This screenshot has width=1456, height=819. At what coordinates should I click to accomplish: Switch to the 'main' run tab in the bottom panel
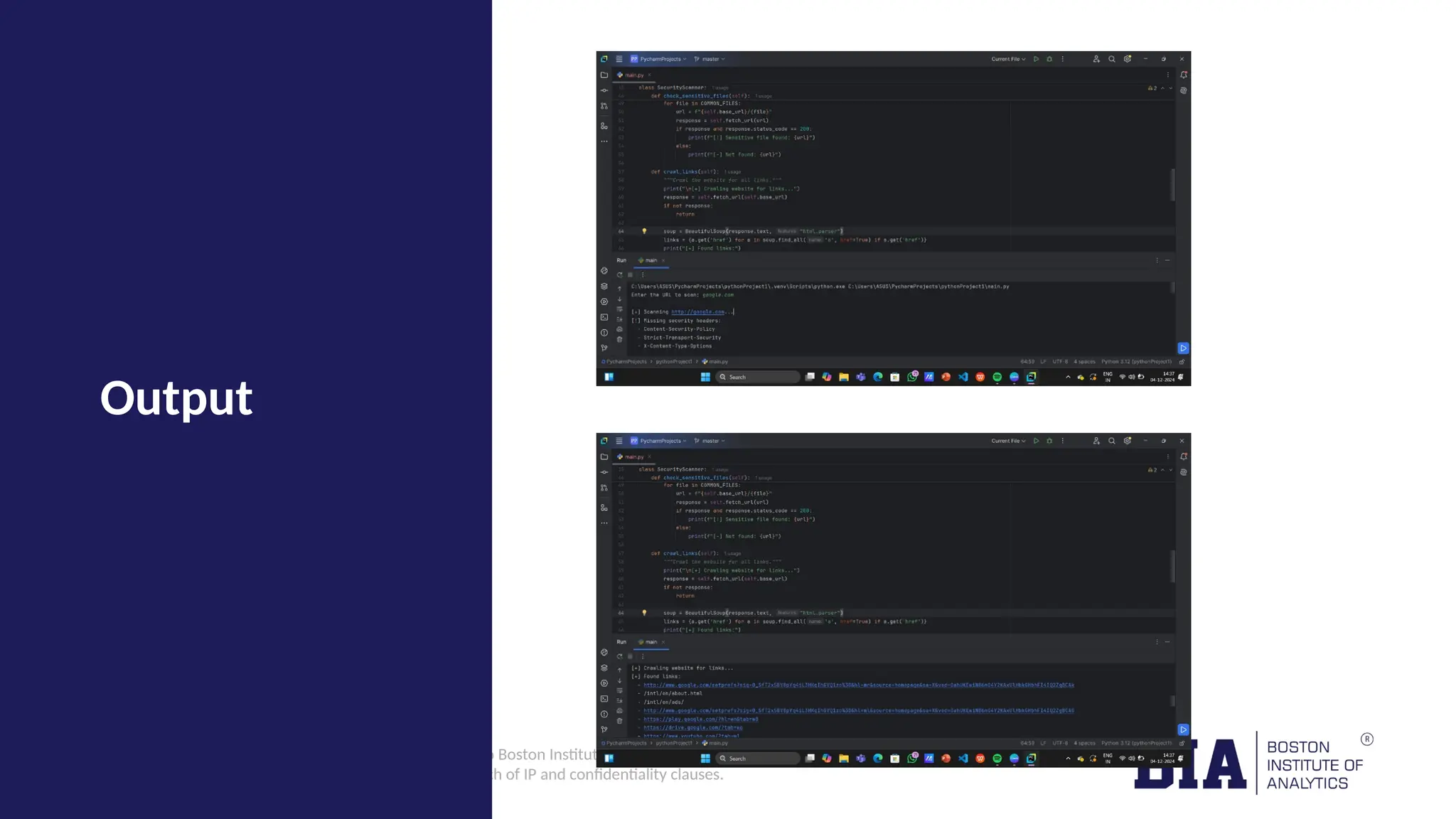pos(650,642)
